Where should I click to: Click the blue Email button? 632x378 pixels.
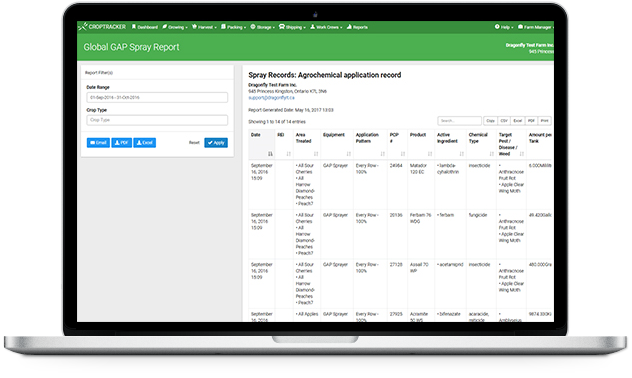[x=98, y=143]
